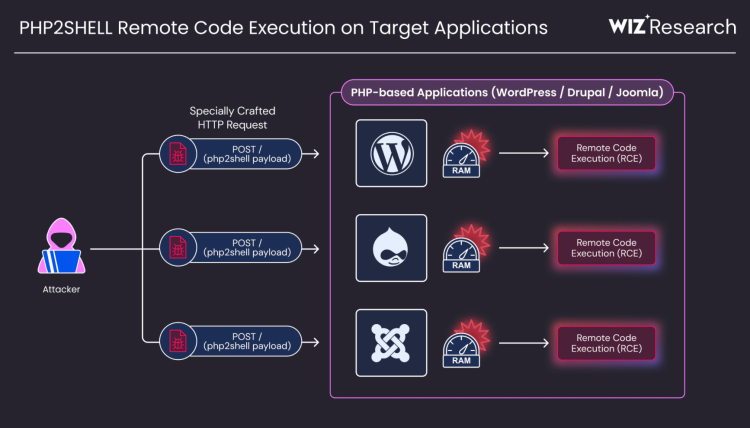750x428 pixels.
Task: Click the WIZ Research logo
Action: pyautogui.click(x=672, y=26)
